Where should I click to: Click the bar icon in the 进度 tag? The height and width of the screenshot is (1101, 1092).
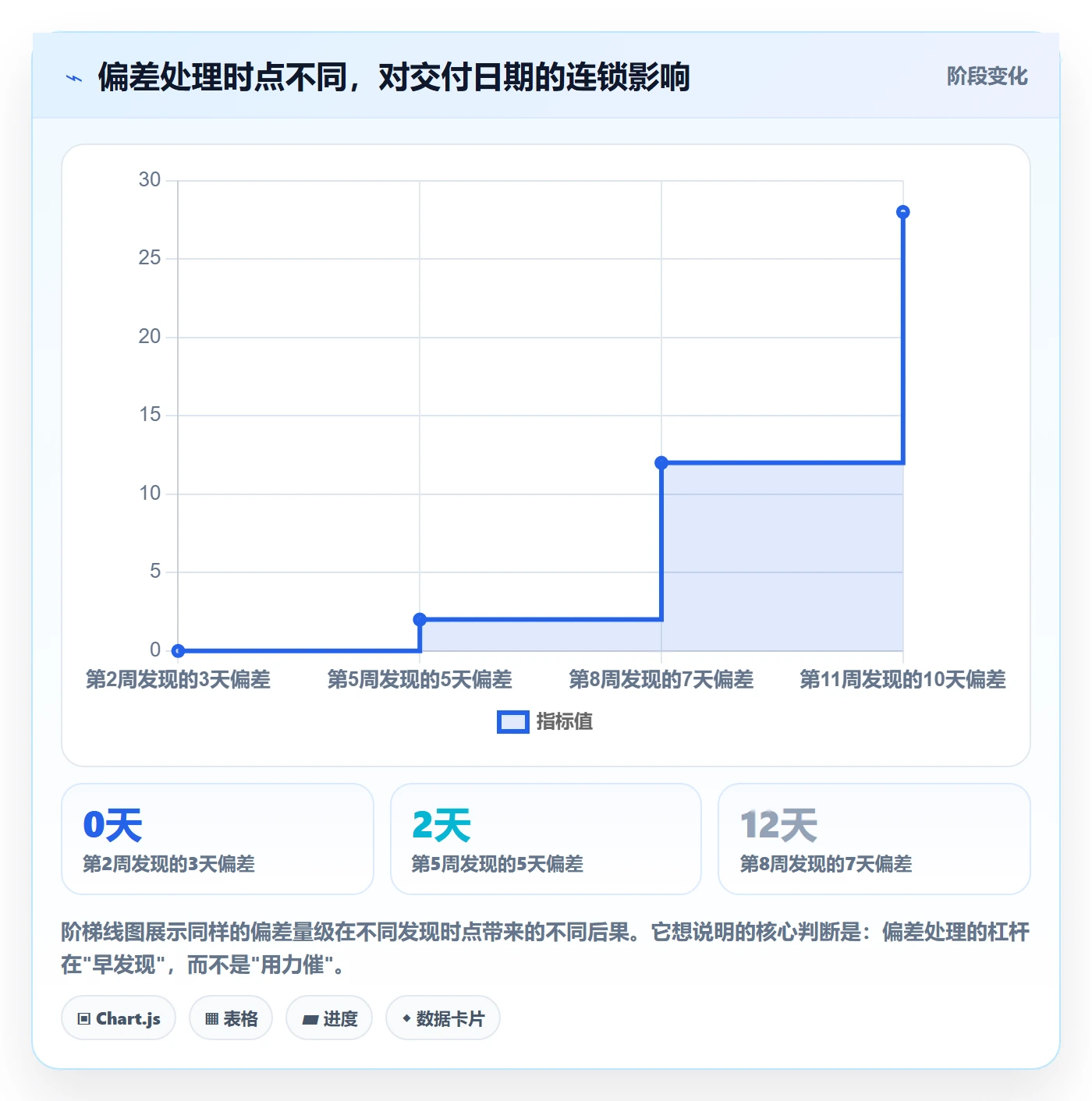coord(310,1019)
